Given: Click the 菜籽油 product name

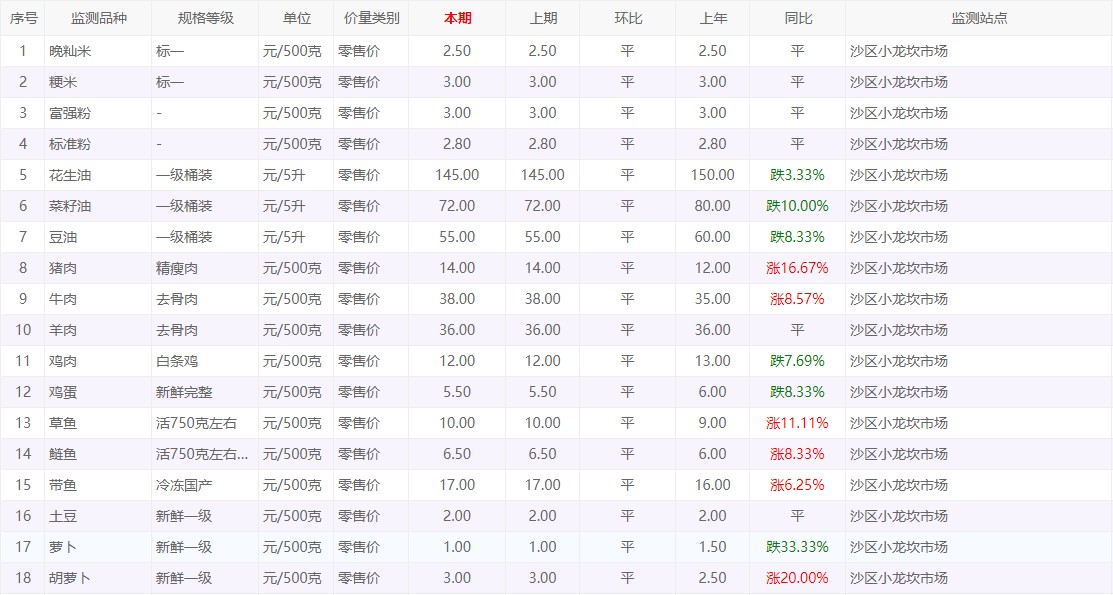Looking at the screenshot, I should [x=70, y=206].
